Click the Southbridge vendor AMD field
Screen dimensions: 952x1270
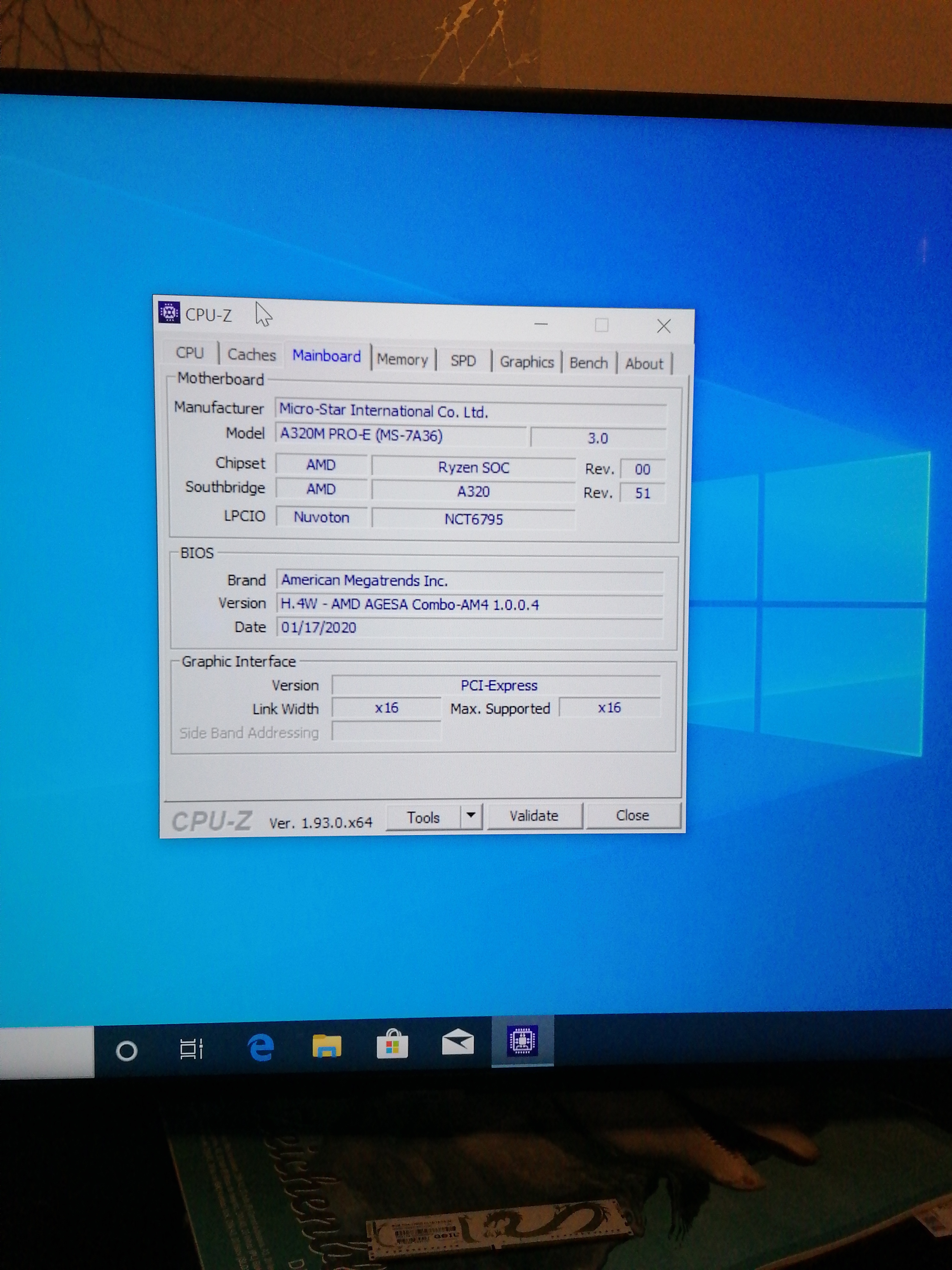(x=321, y=489)
